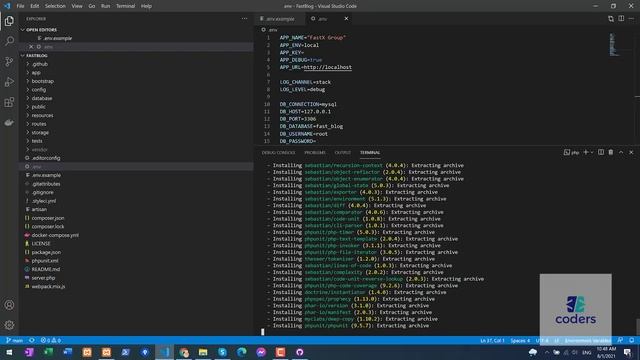The width and height of the screenshot is (640, 360).
Task: Open editor more actions ellipsis
Action: (631, 19)
